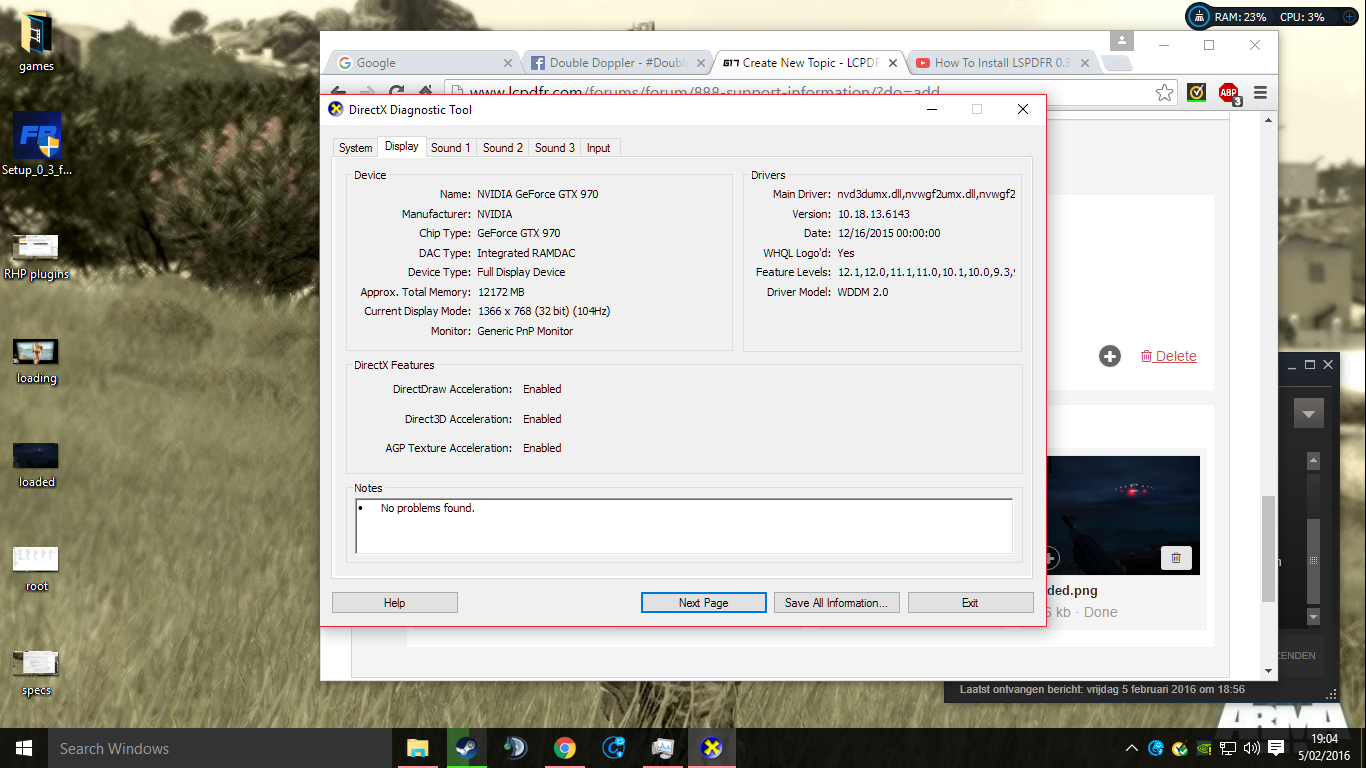1366x768 pixels.
Task: Open the games folder on desktop
Action: 37,43
